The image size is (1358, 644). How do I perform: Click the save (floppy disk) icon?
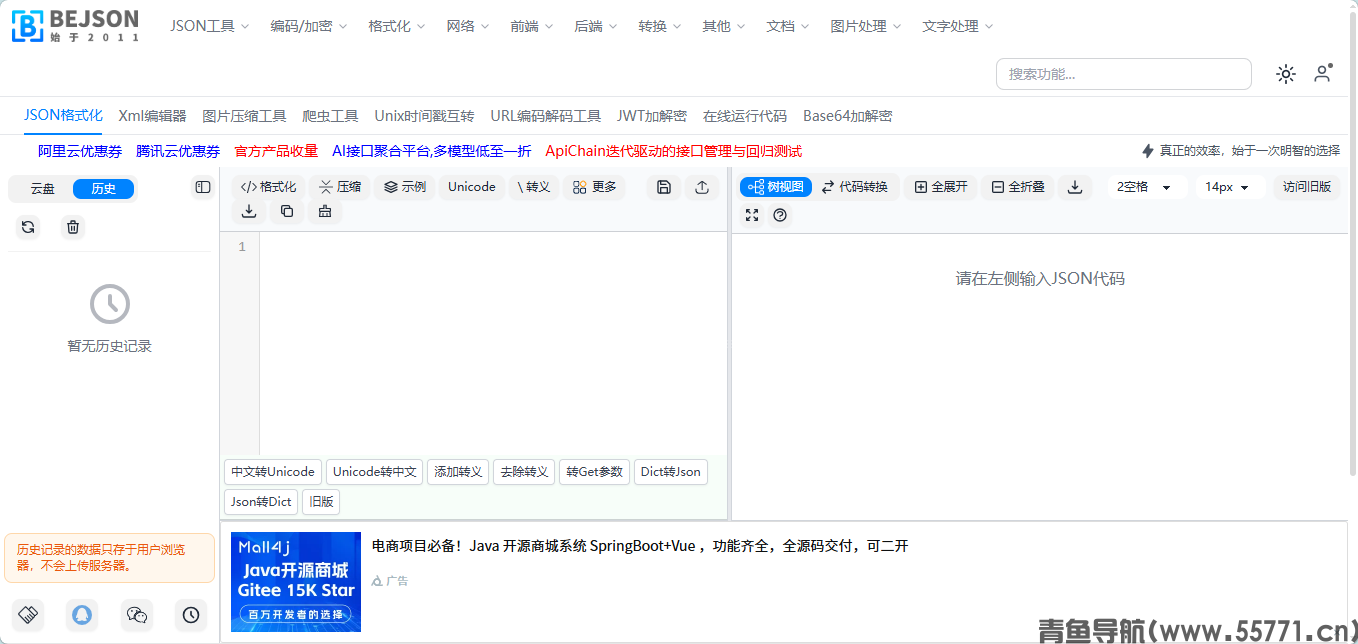coord(664,187)
